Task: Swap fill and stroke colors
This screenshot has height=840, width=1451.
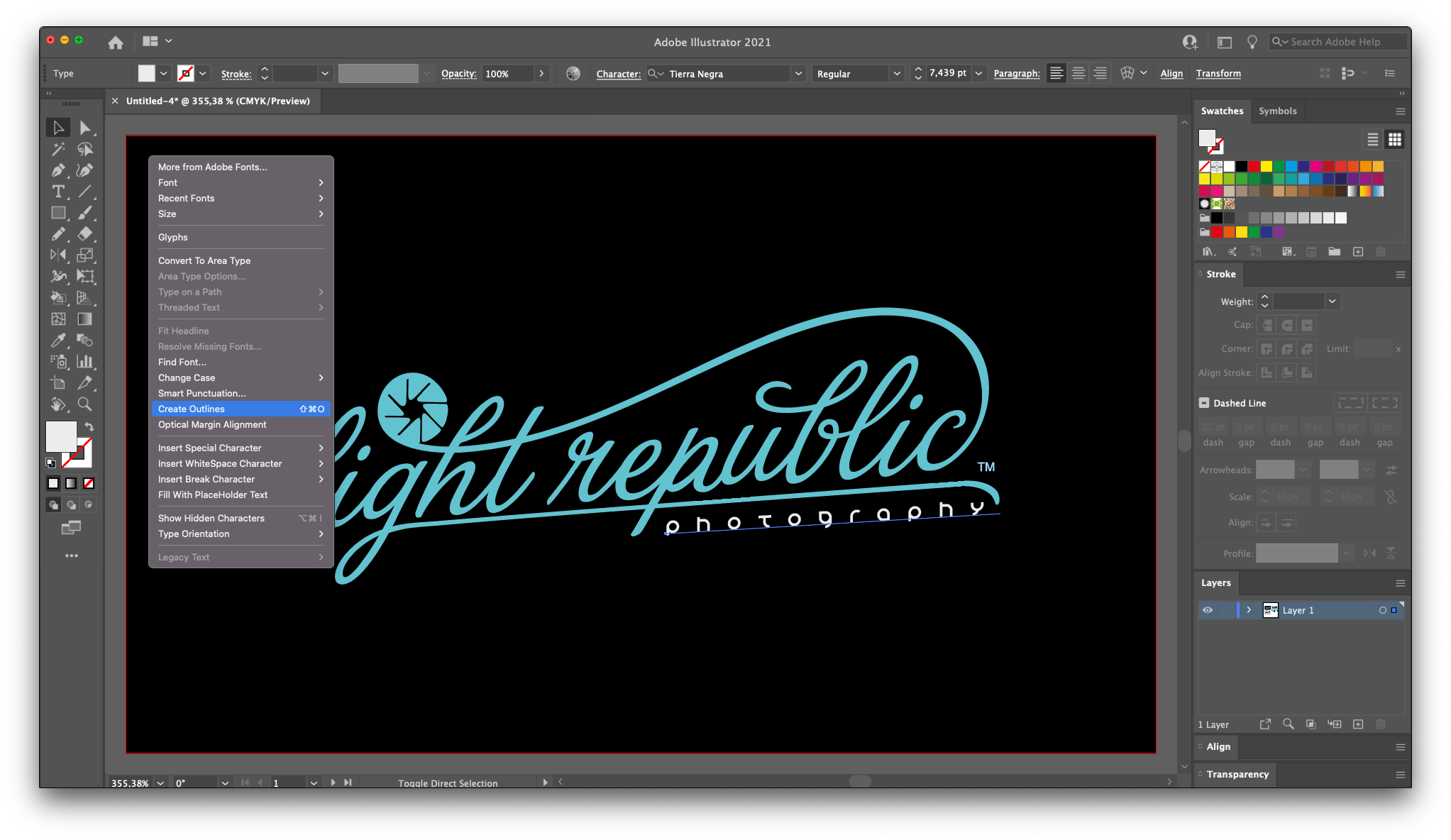Action: pyautogui.click(x=89, y=427)
